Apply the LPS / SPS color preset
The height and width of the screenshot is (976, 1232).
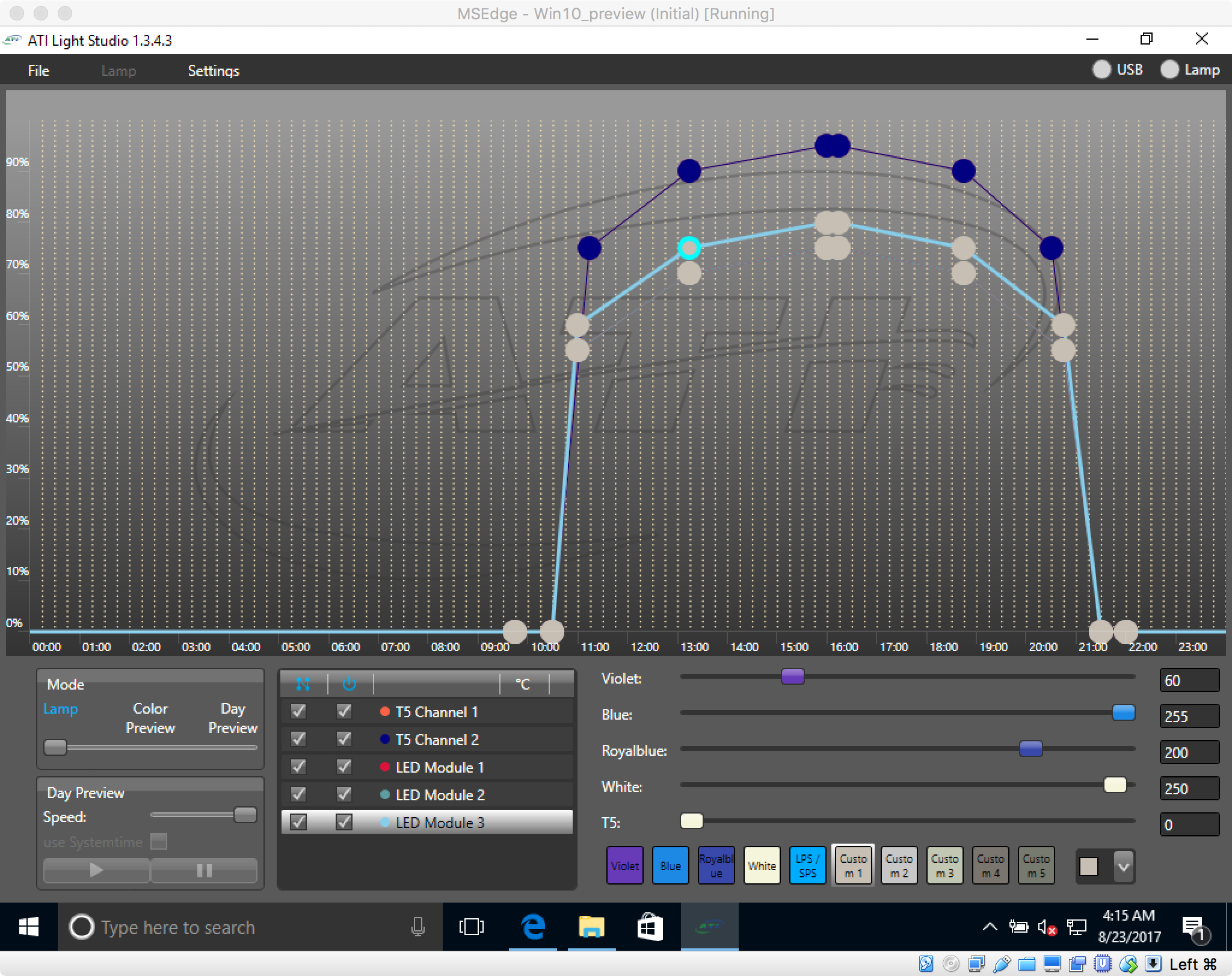(x=807, y=866)
